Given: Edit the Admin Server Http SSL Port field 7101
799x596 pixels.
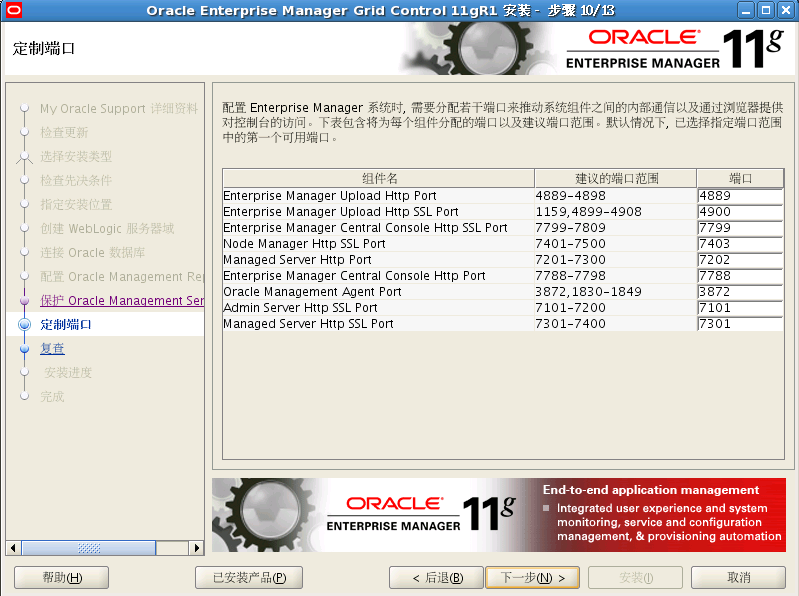Looking at the screenshot, I should (x=740, y=308).
